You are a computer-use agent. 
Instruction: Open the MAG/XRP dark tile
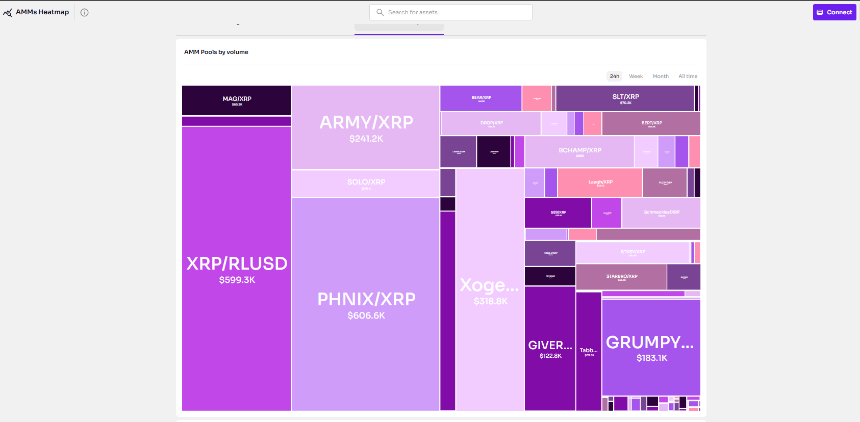pyautogui.click(x=236, y=100)
